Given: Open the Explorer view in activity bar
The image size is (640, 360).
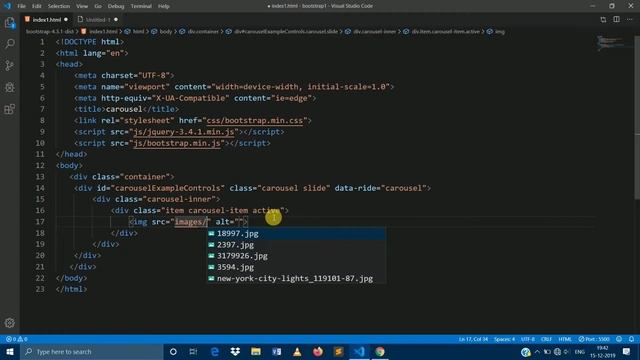Looking at the screenshot, I should 9,22.
